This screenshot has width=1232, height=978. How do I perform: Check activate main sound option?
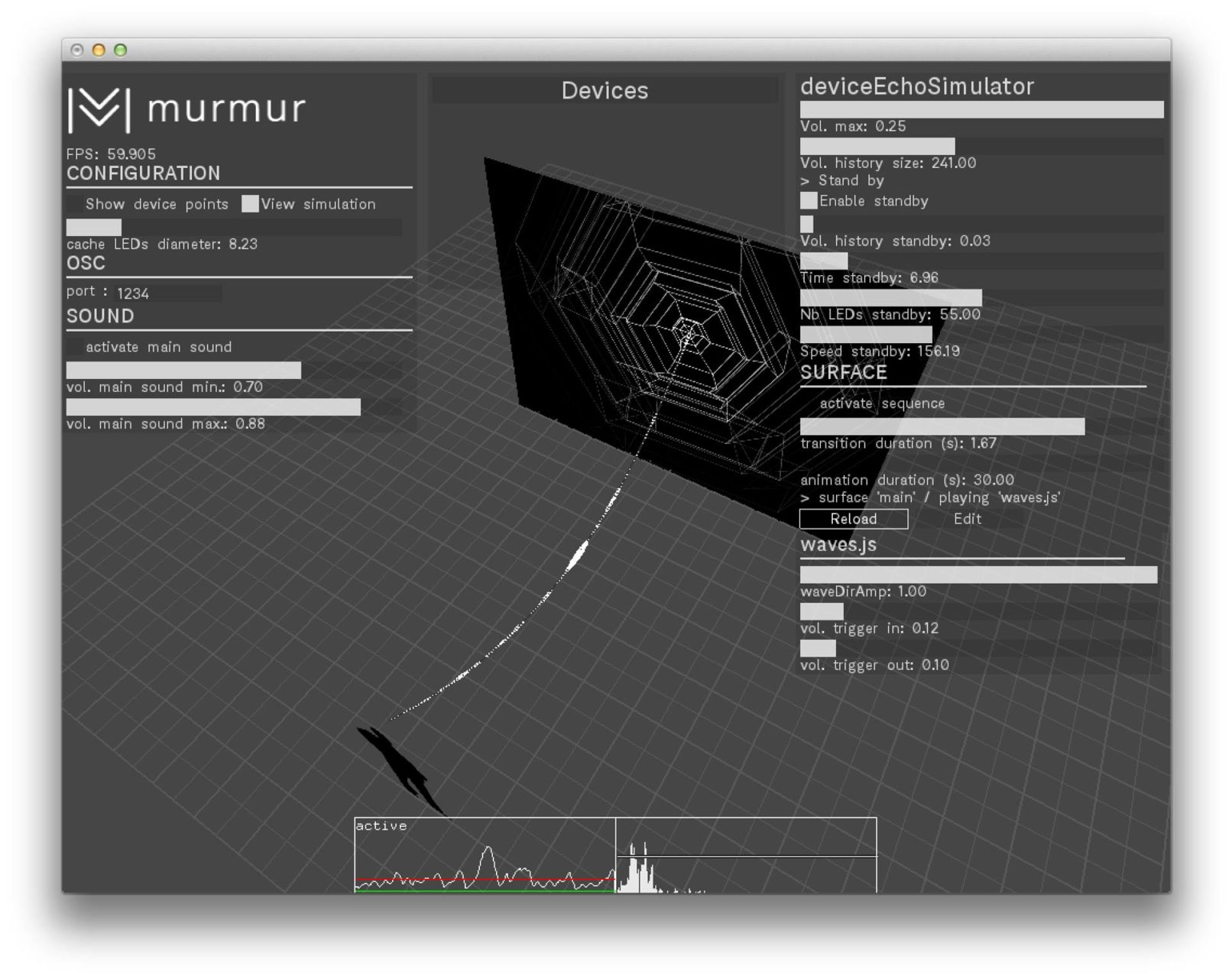pos(75,347)
